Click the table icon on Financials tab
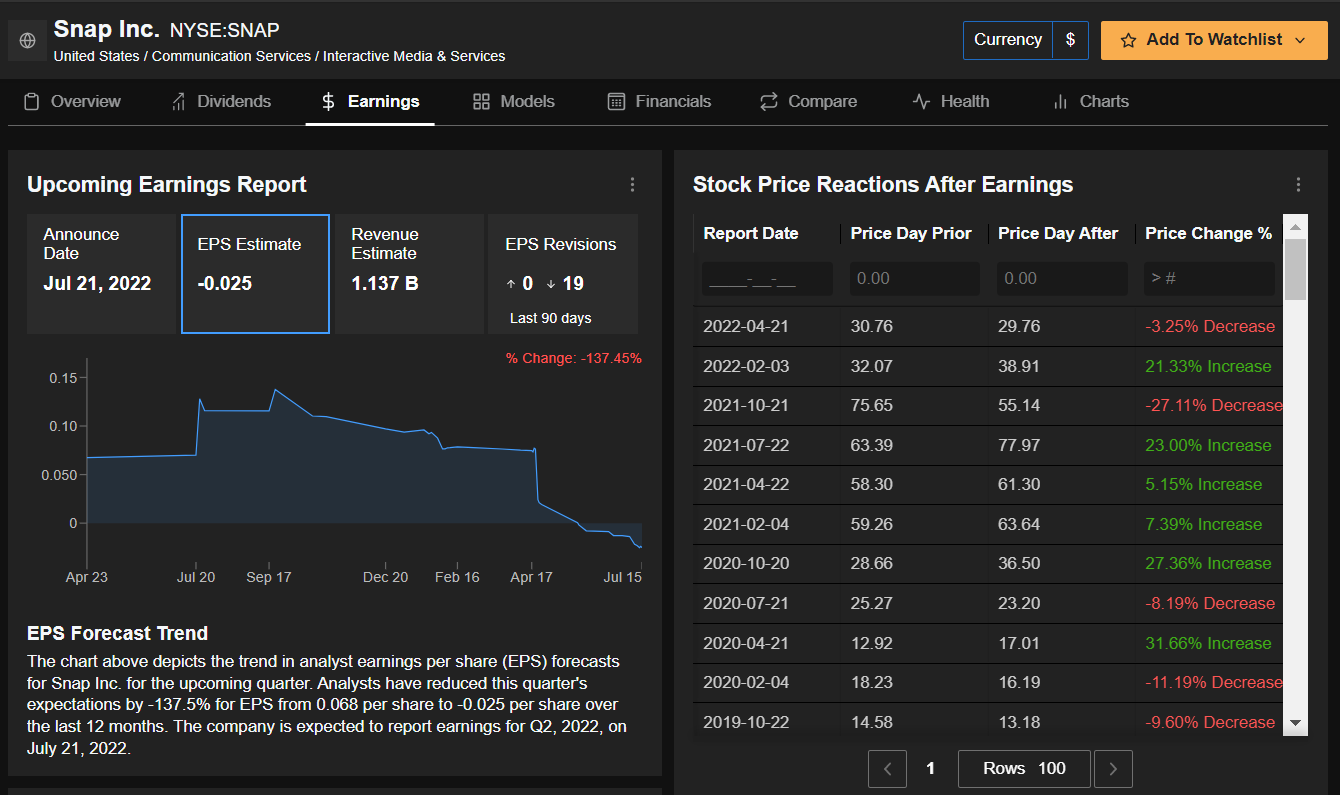This screenshot has height=795, width=1340. 617,101
